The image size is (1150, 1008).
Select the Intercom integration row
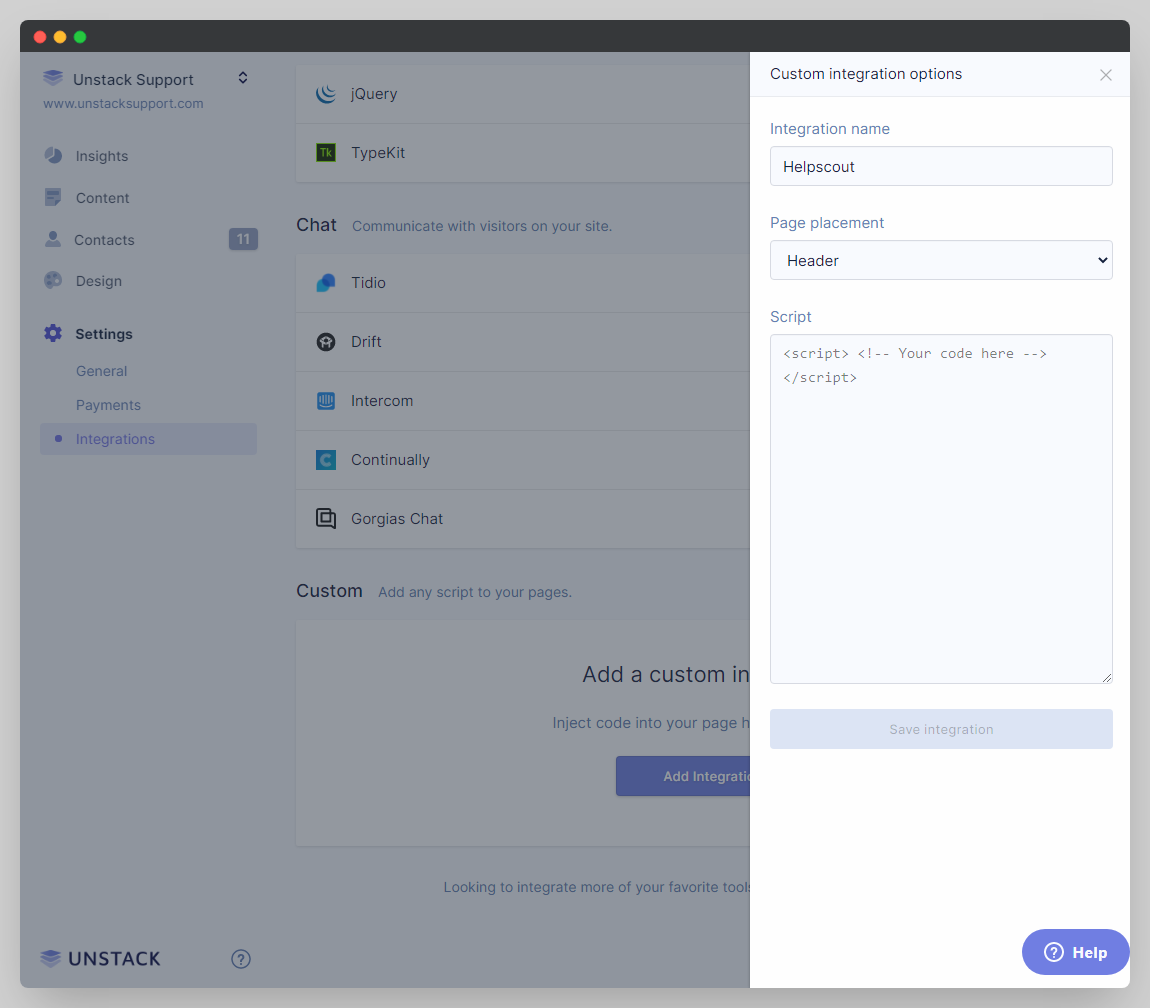pyautogui.click(x=523, y=401)
